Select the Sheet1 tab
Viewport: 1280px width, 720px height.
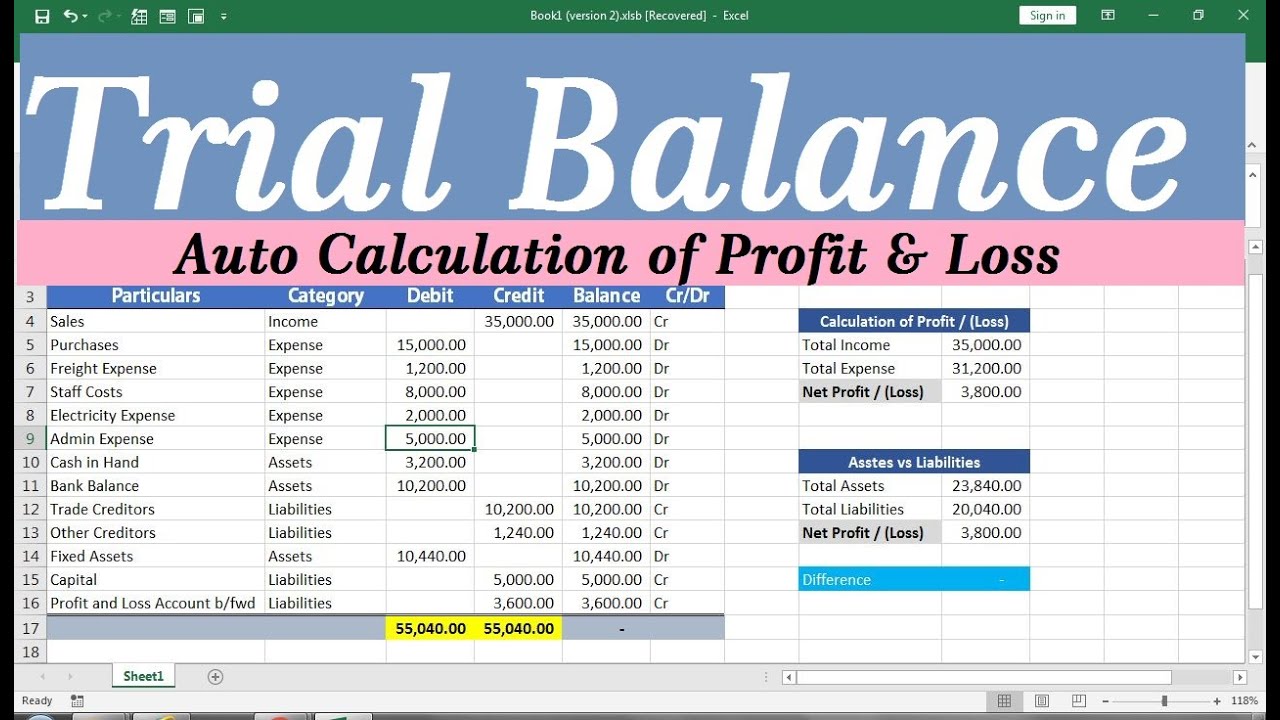click(x=143, y=676)
